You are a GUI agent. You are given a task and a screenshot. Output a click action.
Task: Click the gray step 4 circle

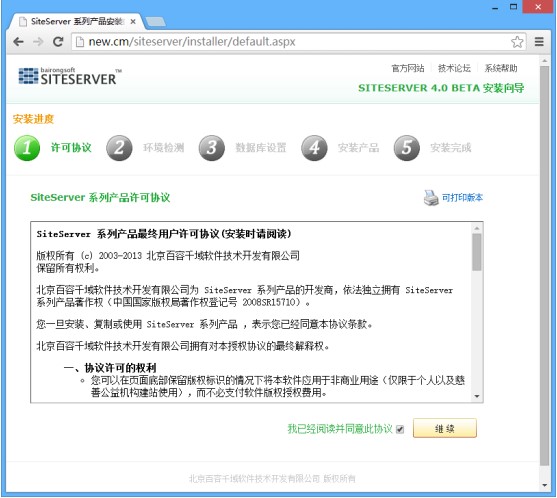[314, 148]
